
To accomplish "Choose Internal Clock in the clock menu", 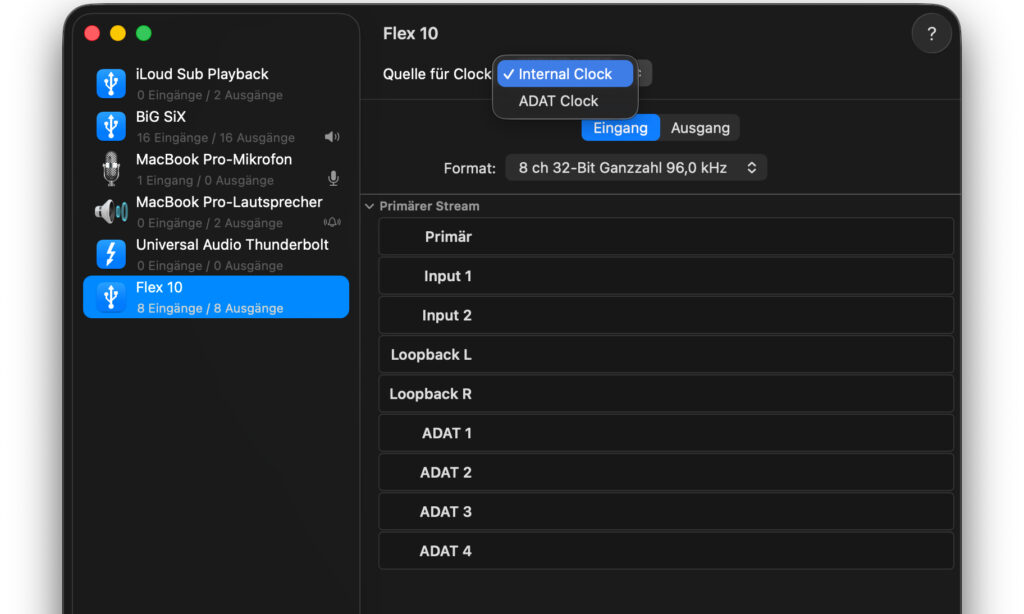I will [565, 74].
